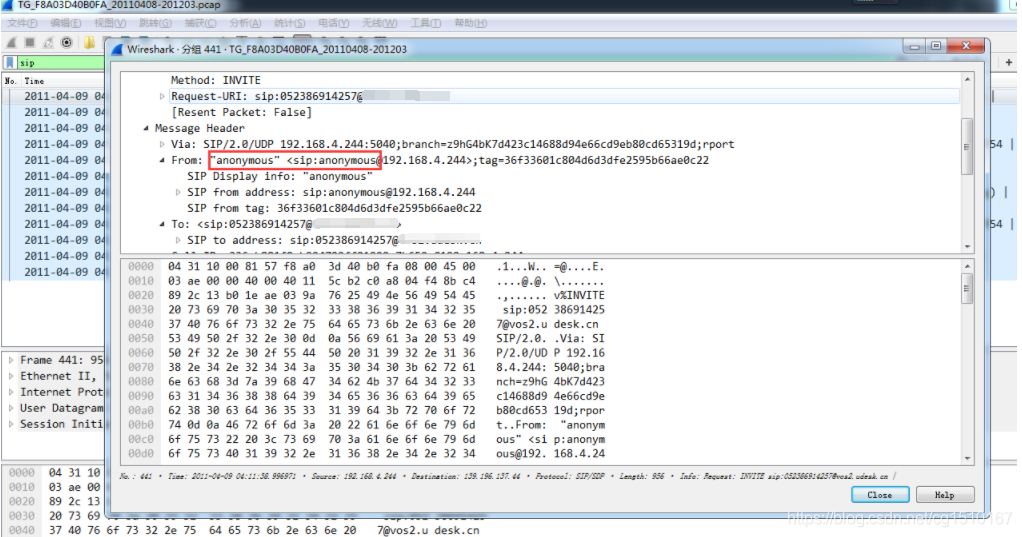Expand the SIP from address node
This screenshot has width=1022, height=537.
coord(178,192)
